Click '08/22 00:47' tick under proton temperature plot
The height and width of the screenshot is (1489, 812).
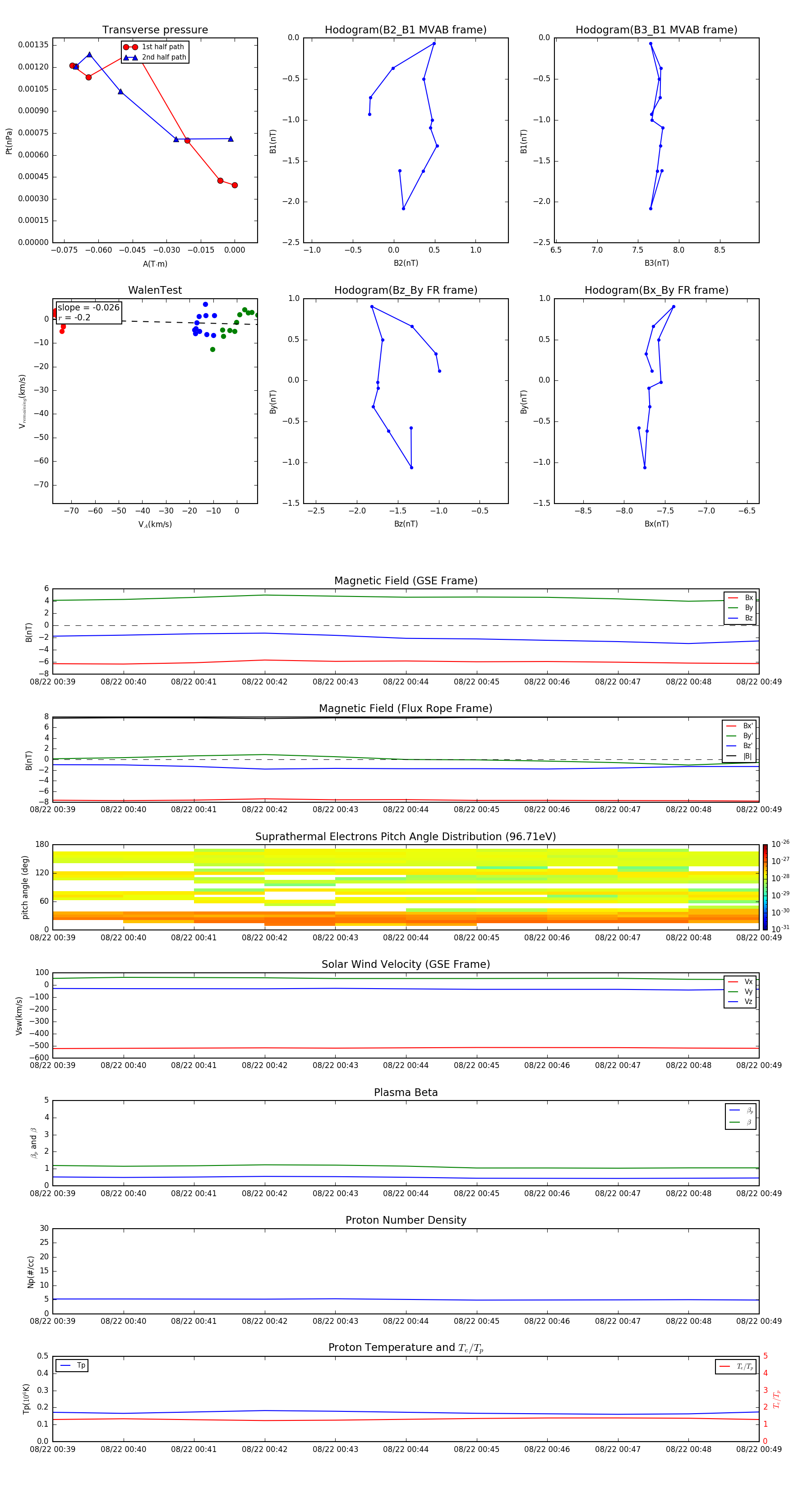618,1450
